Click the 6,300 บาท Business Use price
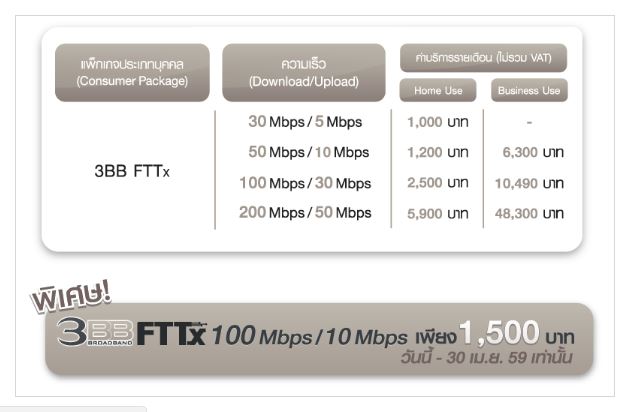636x412 pixels. pyautogui.click(x=530, y=152)
